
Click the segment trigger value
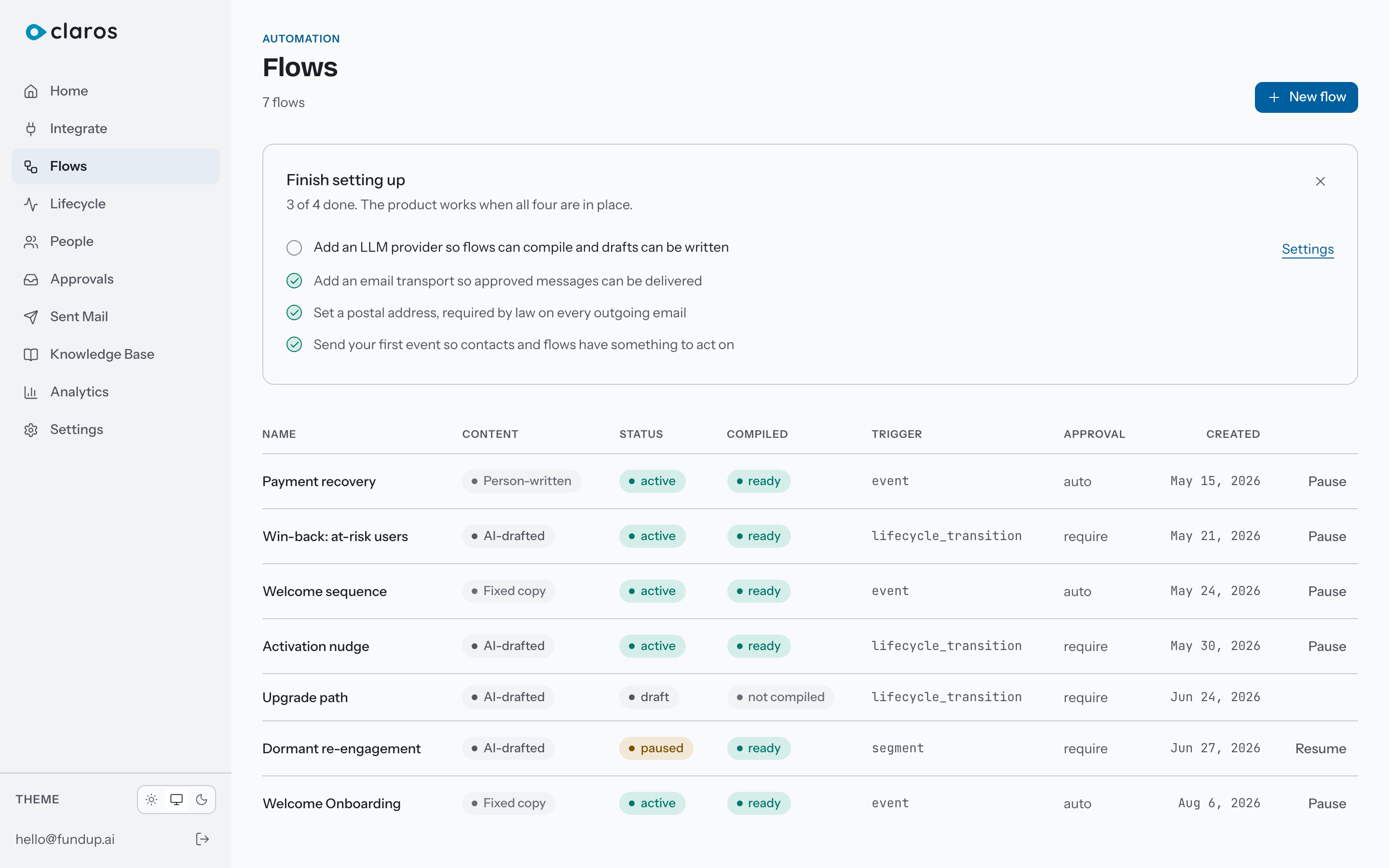(x=898, y=748)
